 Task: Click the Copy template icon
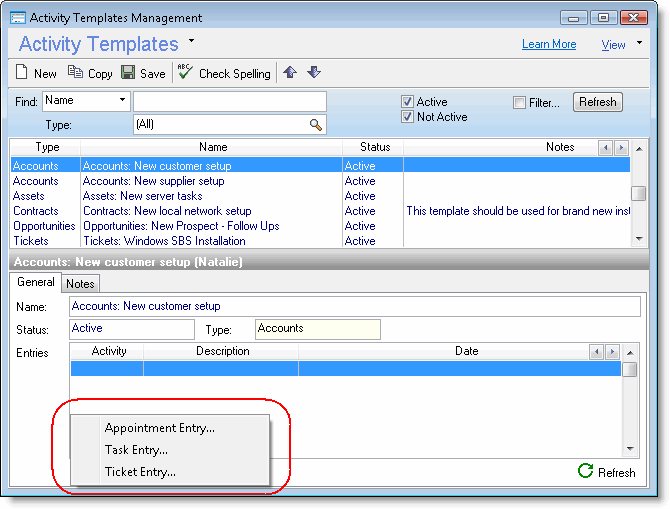coord(75,73)
